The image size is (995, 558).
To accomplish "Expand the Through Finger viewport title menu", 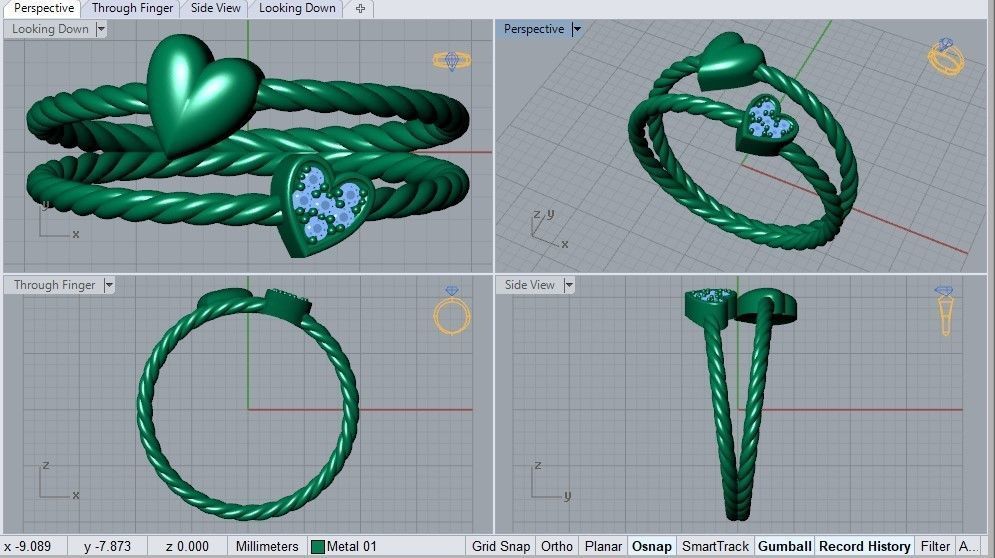I will pos(109,285).
